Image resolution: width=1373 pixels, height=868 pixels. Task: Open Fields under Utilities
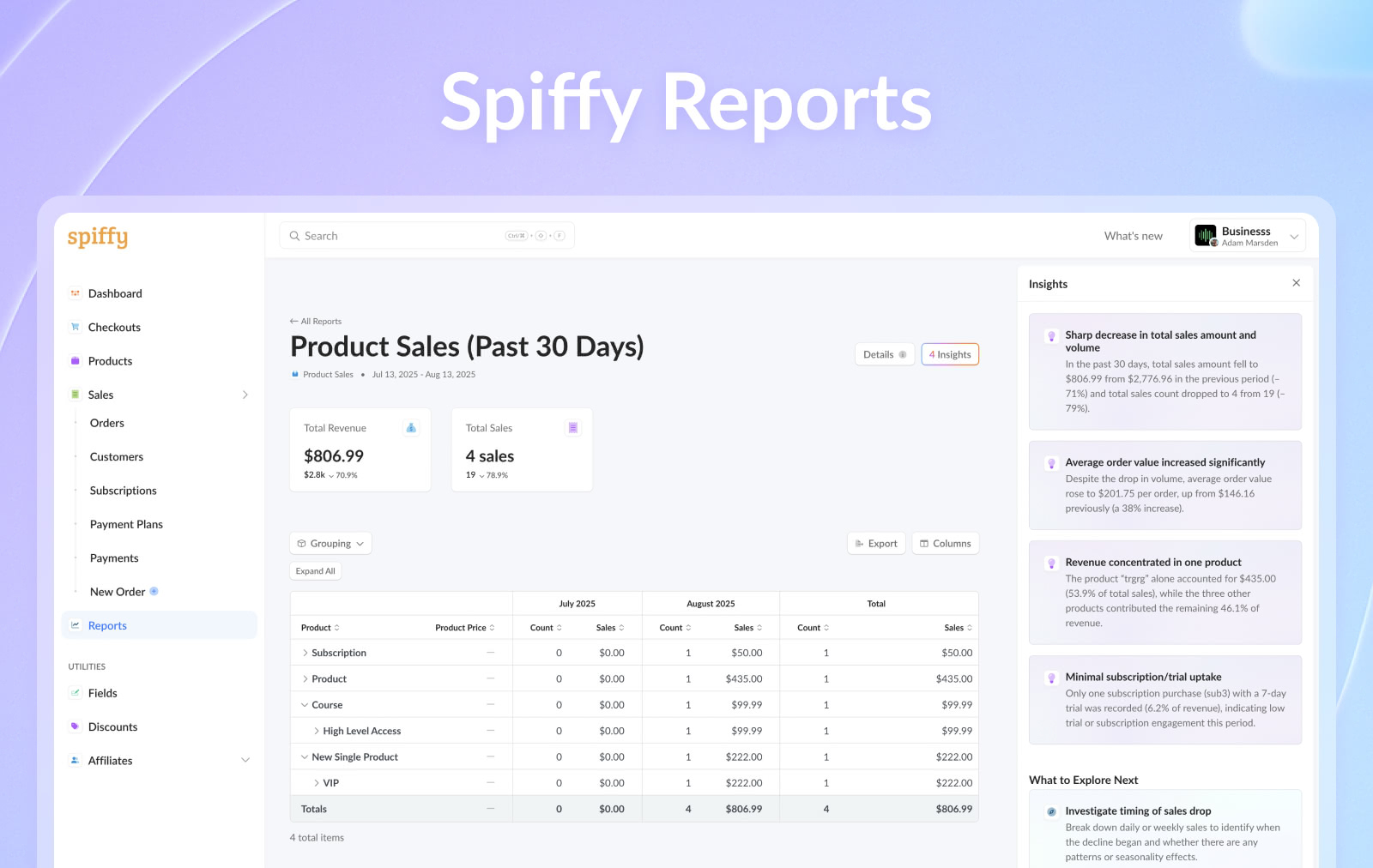click(102, 693)
